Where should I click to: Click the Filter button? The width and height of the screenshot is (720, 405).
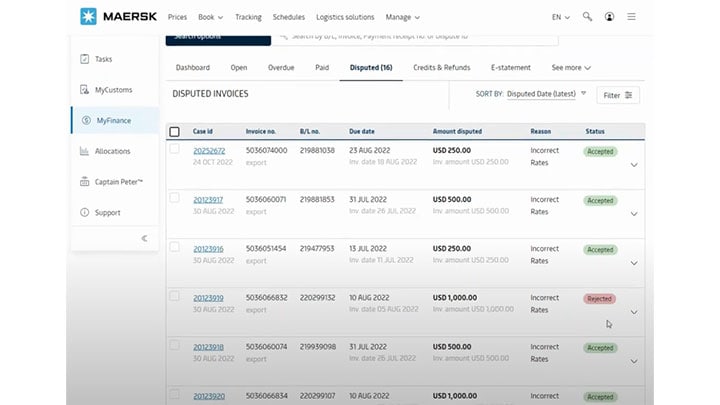pos(618,95)
